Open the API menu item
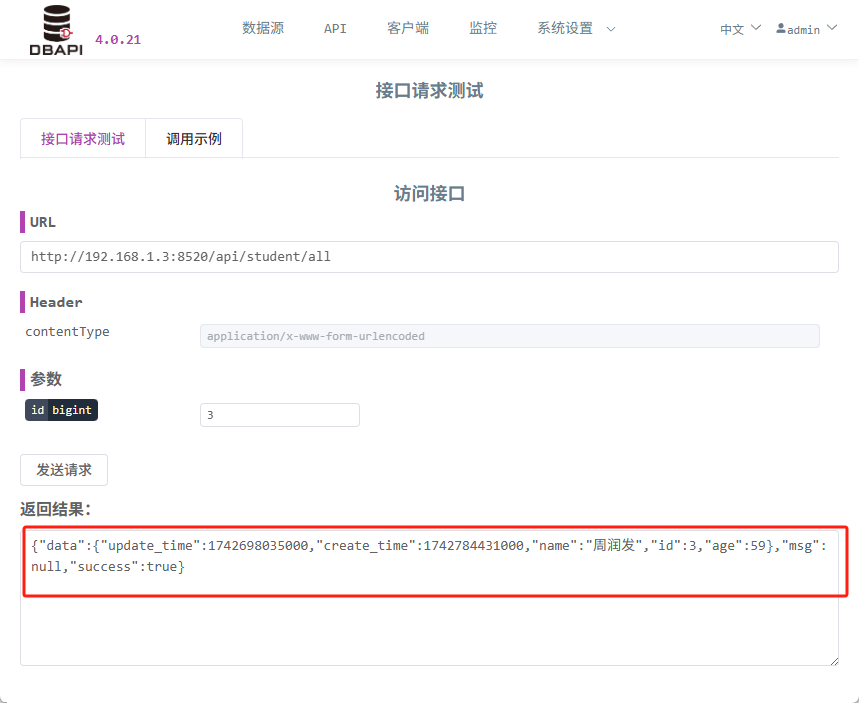859x703 pixels. click(x=335, y=28)
